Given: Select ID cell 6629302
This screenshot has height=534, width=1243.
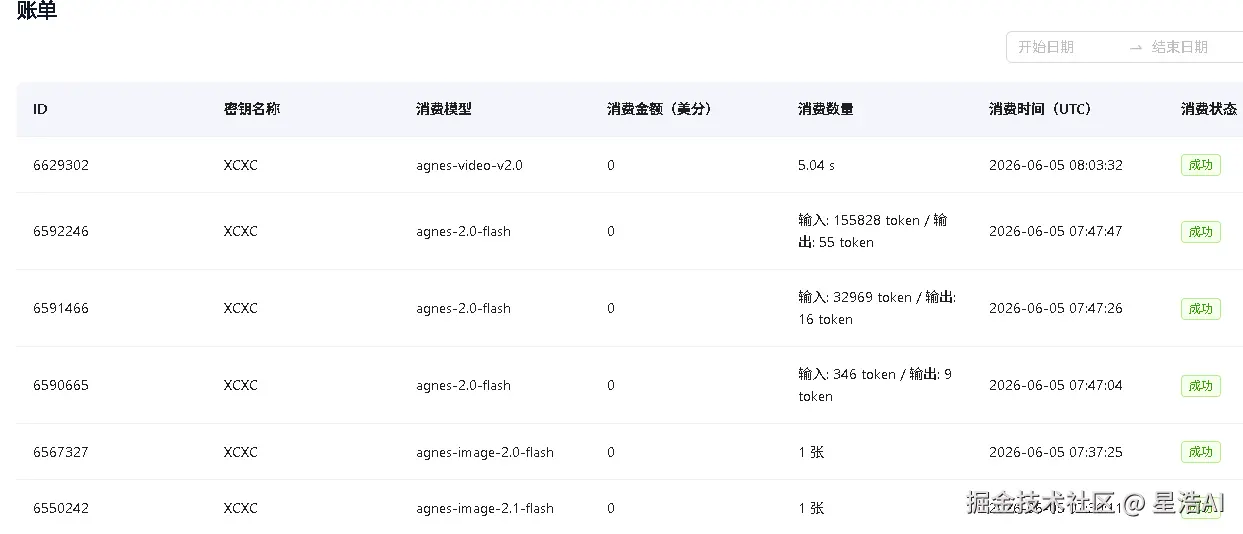Looking at the screenshot, I should click(61, 165).
